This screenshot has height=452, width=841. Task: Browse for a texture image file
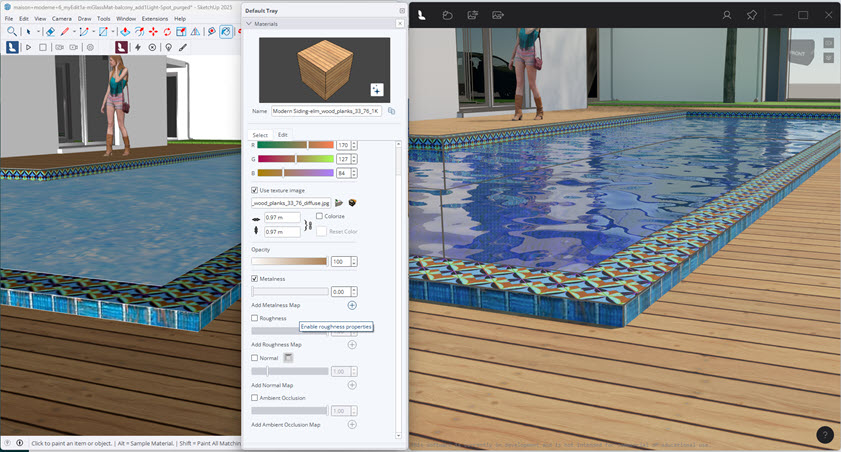pyautogui.click(x=339, y=202)
